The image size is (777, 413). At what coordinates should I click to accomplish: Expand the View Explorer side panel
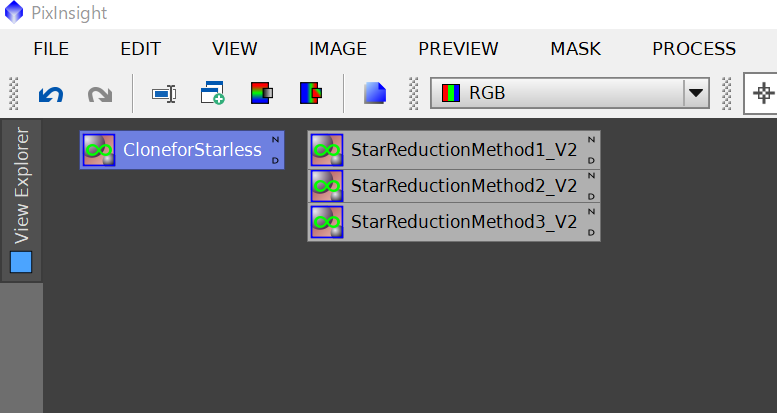(21, 200)
